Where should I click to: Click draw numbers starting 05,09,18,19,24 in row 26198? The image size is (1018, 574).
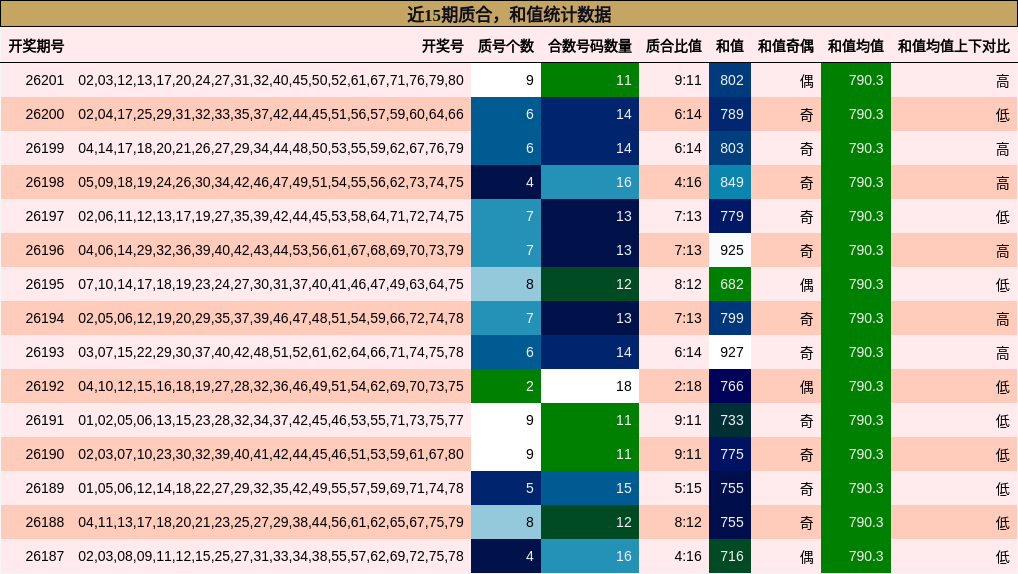click(271, 182)
